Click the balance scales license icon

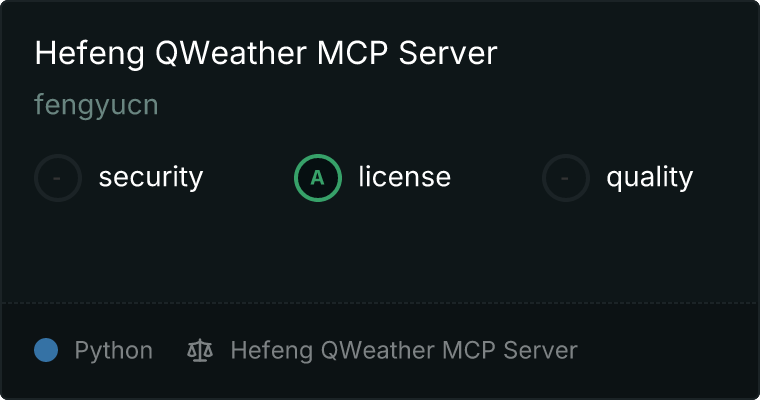[200, 350]
